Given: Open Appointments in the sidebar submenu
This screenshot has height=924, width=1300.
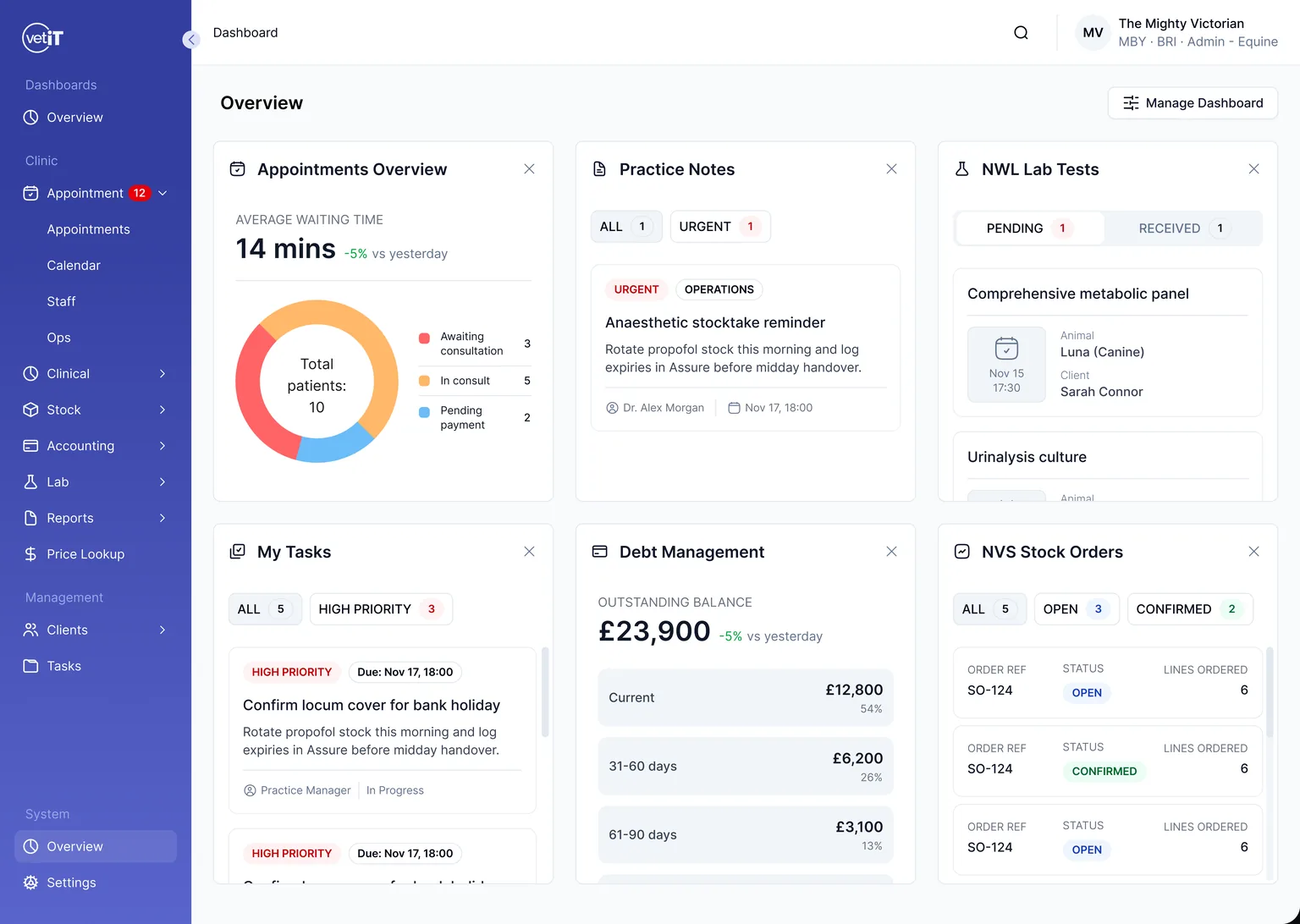Looking at the screenshot, I should (x=88, y=229).
